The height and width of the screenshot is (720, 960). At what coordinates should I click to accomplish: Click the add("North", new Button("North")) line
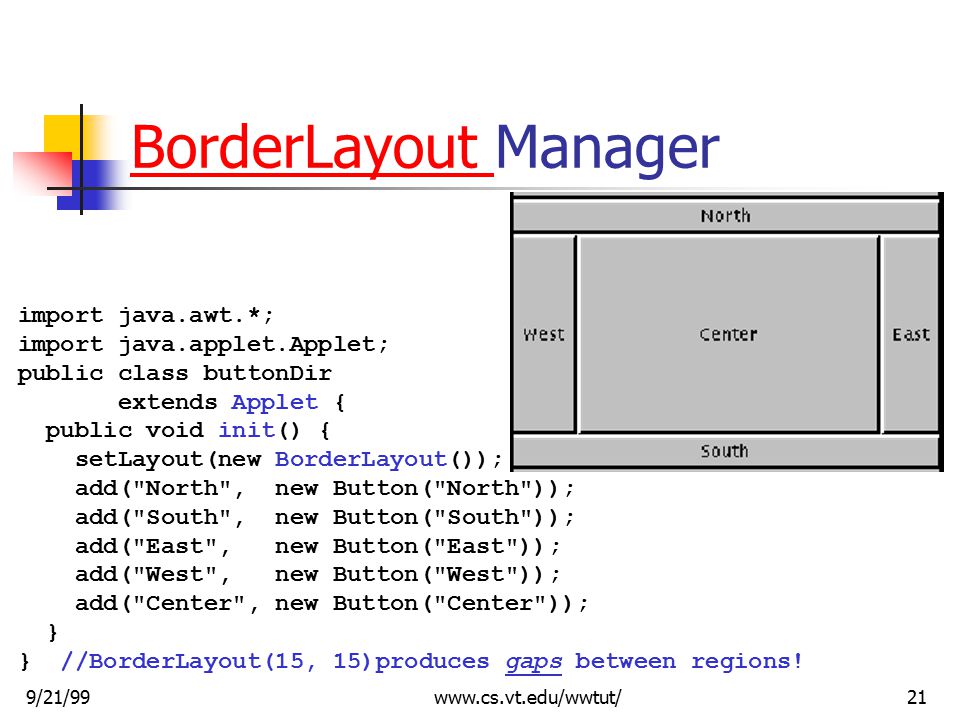pos(324,489)
